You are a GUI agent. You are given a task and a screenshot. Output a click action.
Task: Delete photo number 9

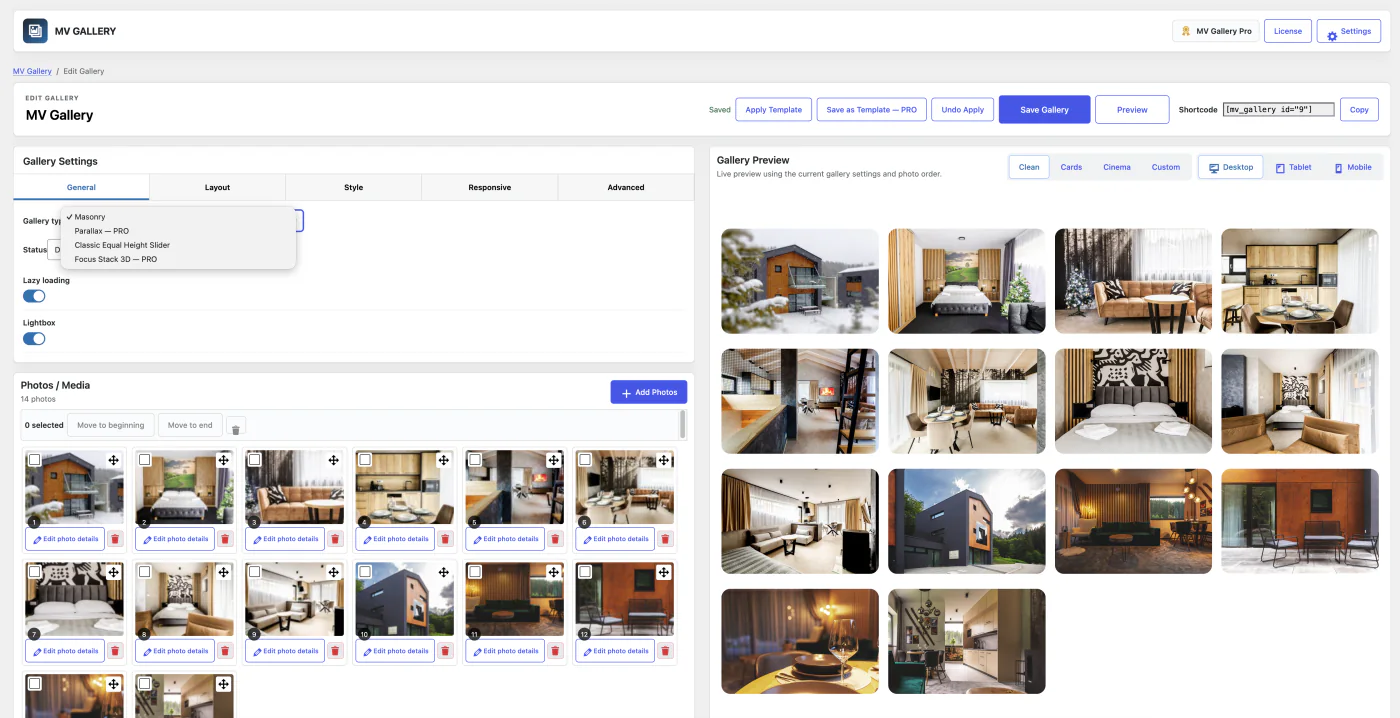[x=335, y=651]
